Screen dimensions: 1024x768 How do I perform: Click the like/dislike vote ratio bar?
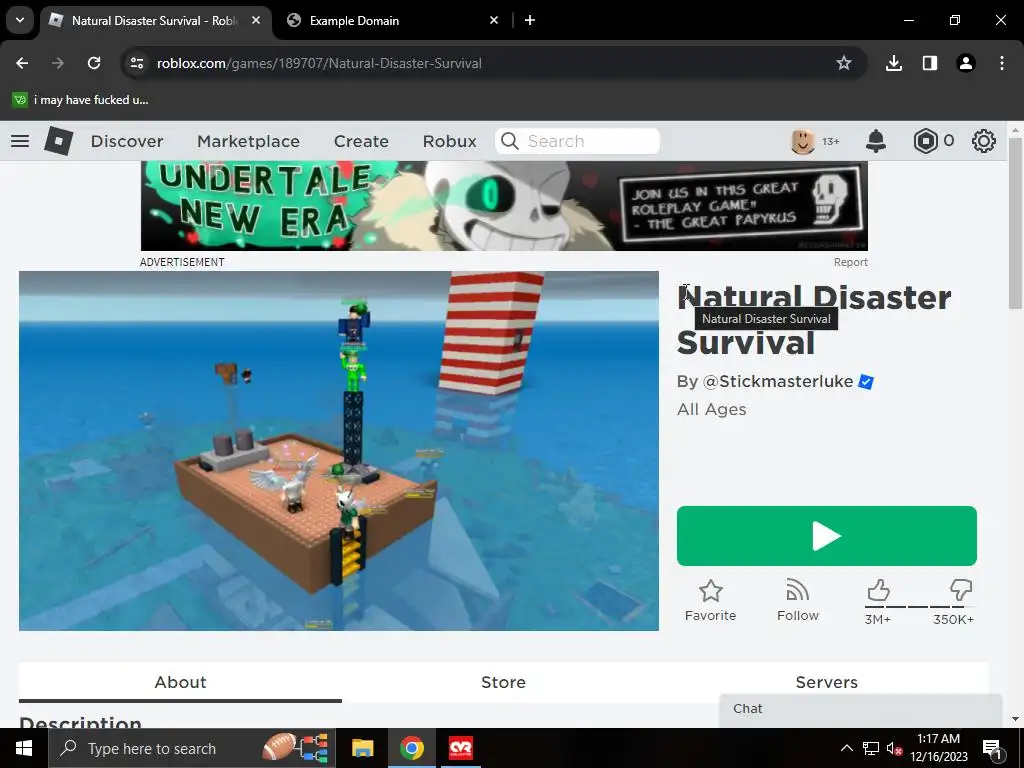coord(920,607)
